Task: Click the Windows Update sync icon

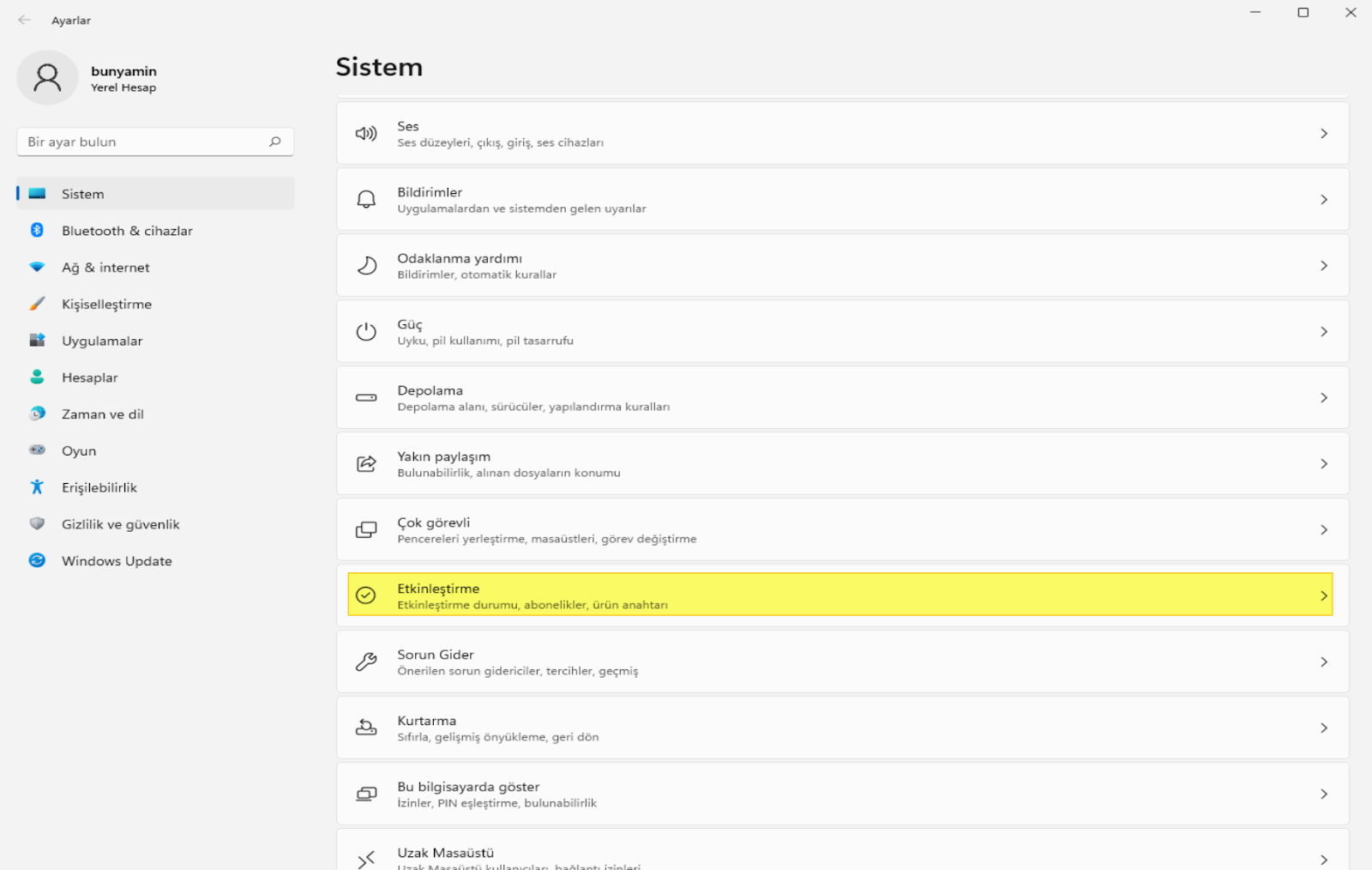Action: pyautogui.click(x=37, y=560)
